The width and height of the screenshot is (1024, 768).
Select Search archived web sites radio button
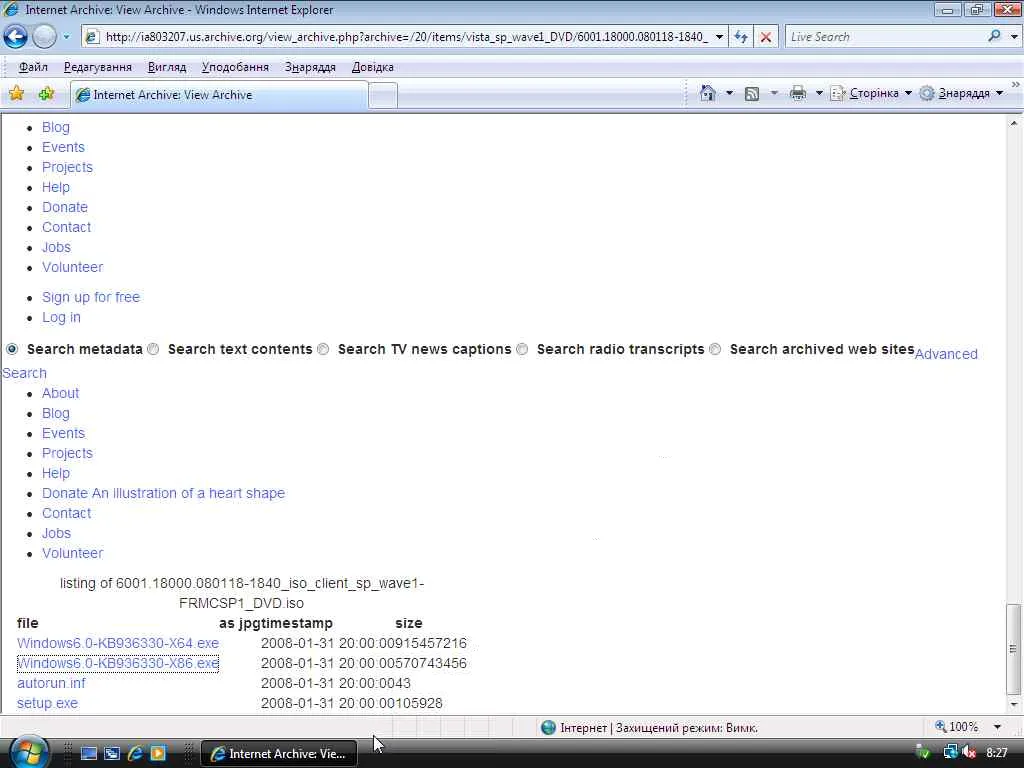coord(715,349)
